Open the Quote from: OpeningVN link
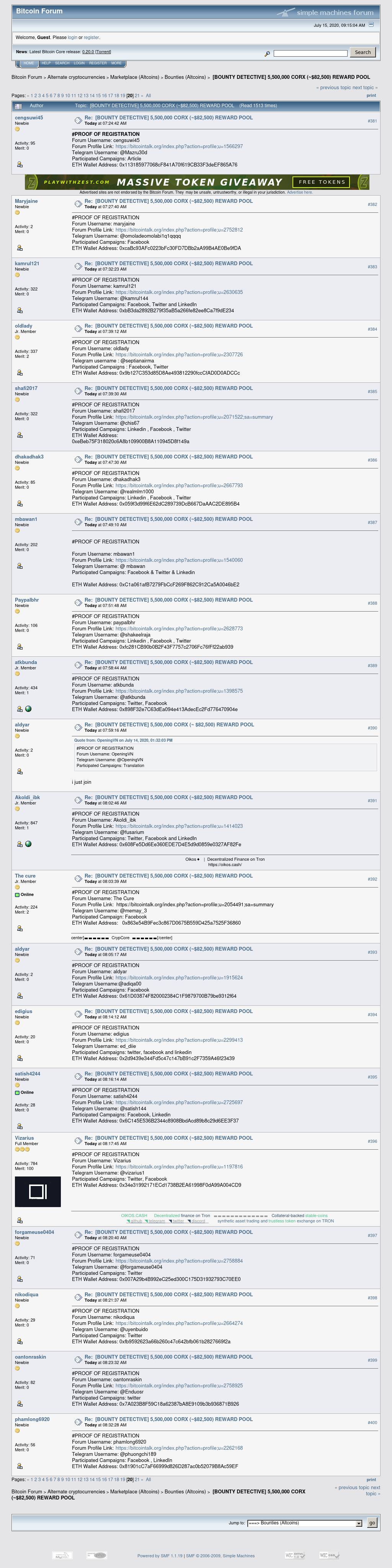Viewport: 392px width, 1568px height. (x=123, y=740)
